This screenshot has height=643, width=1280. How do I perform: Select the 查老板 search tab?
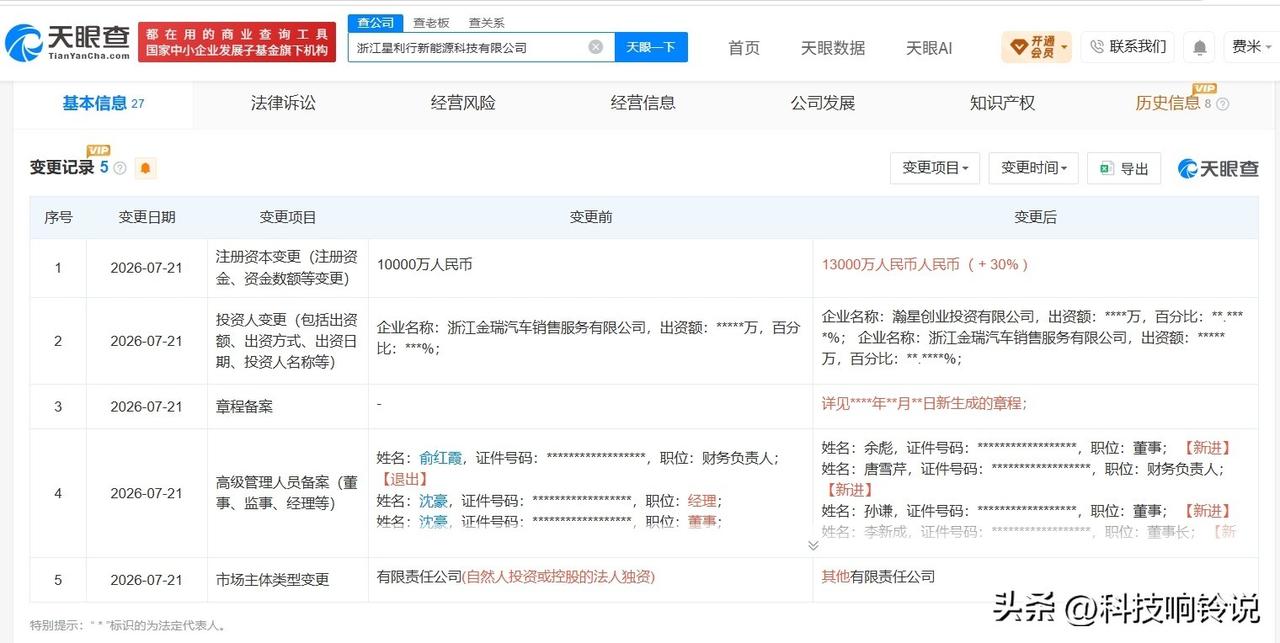431,22
